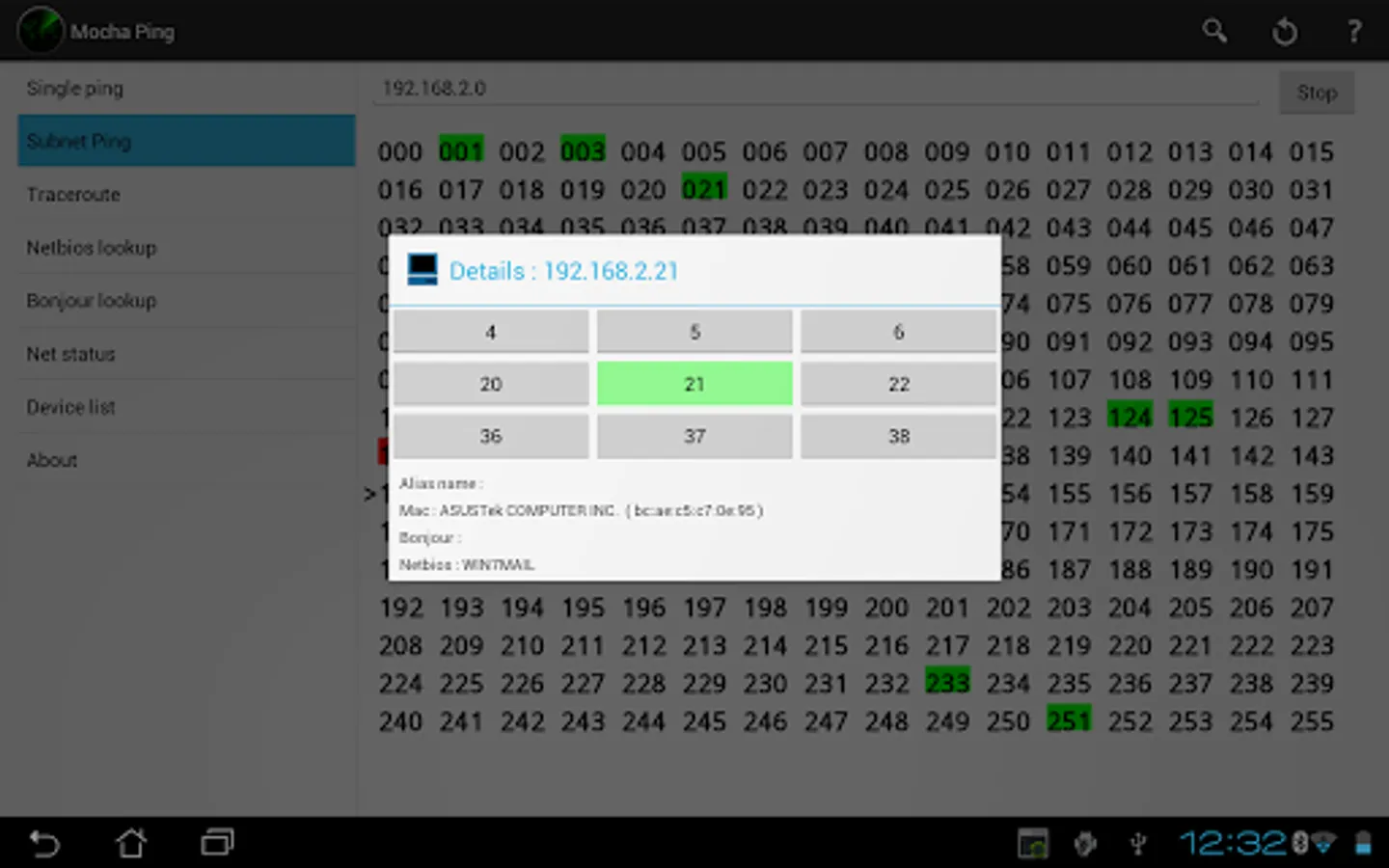Tap the Android home icon
This screenshot has height=868, width=1389.
tap(131, 843)
